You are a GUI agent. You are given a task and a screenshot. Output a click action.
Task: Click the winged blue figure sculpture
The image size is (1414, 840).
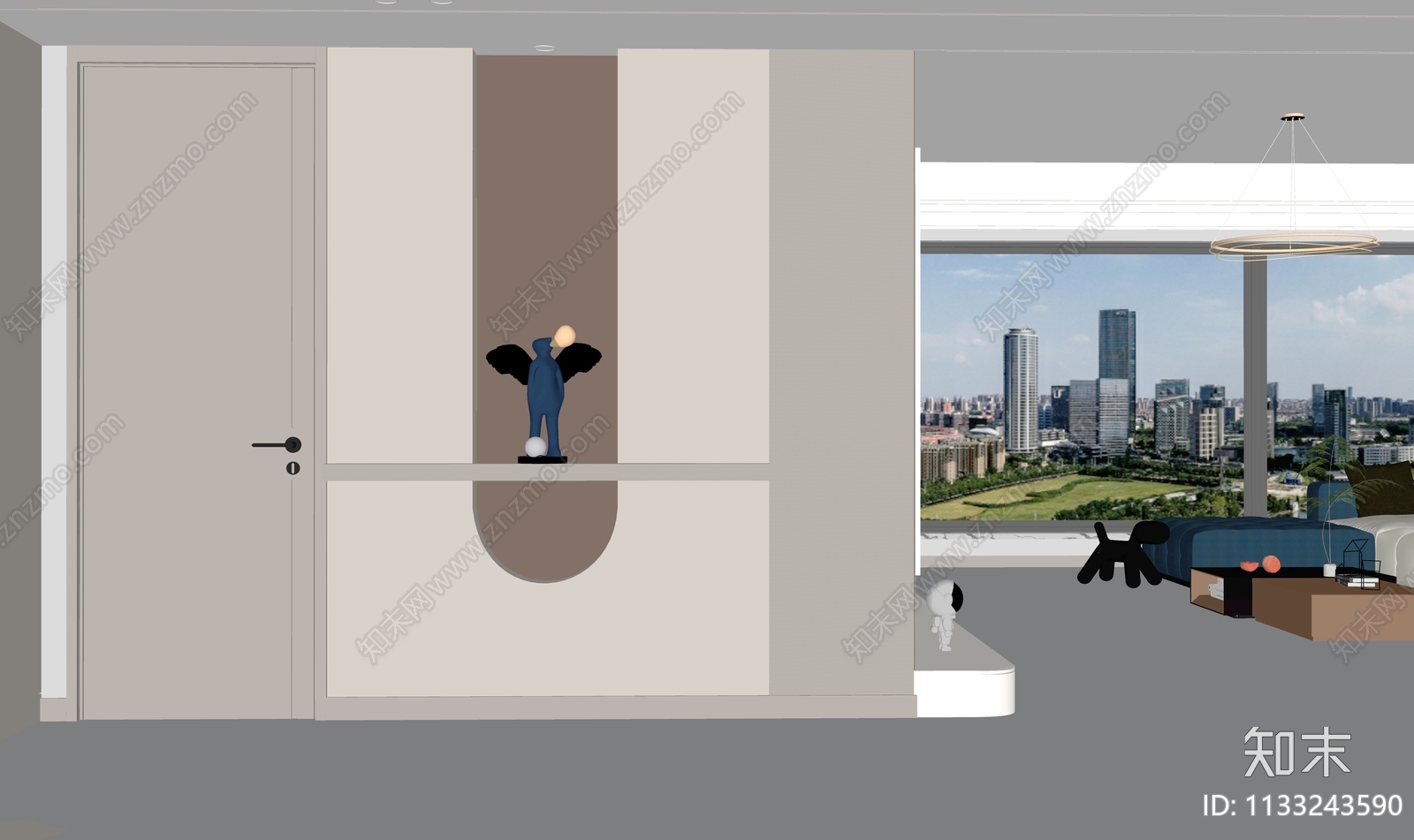(544, 394)
